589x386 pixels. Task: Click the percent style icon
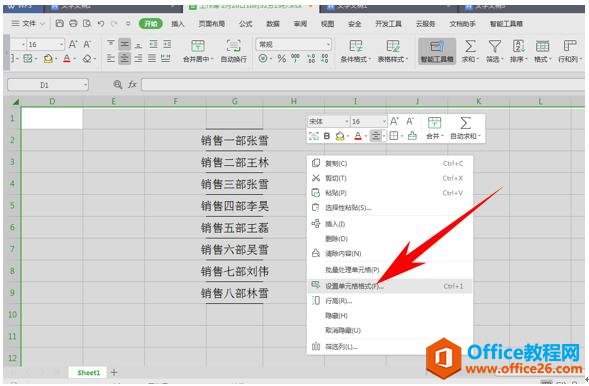coord(282,59)
